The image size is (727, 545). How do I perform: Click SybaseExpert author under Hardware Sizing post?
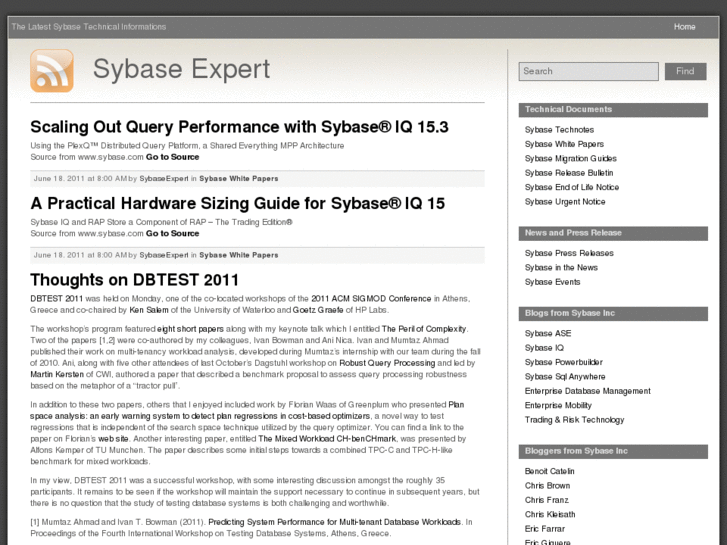164,255
